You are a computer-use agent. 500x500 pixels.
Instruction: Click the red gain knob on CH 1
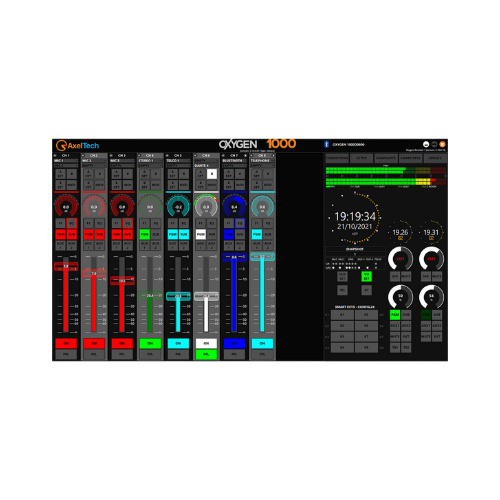(66, 206)
